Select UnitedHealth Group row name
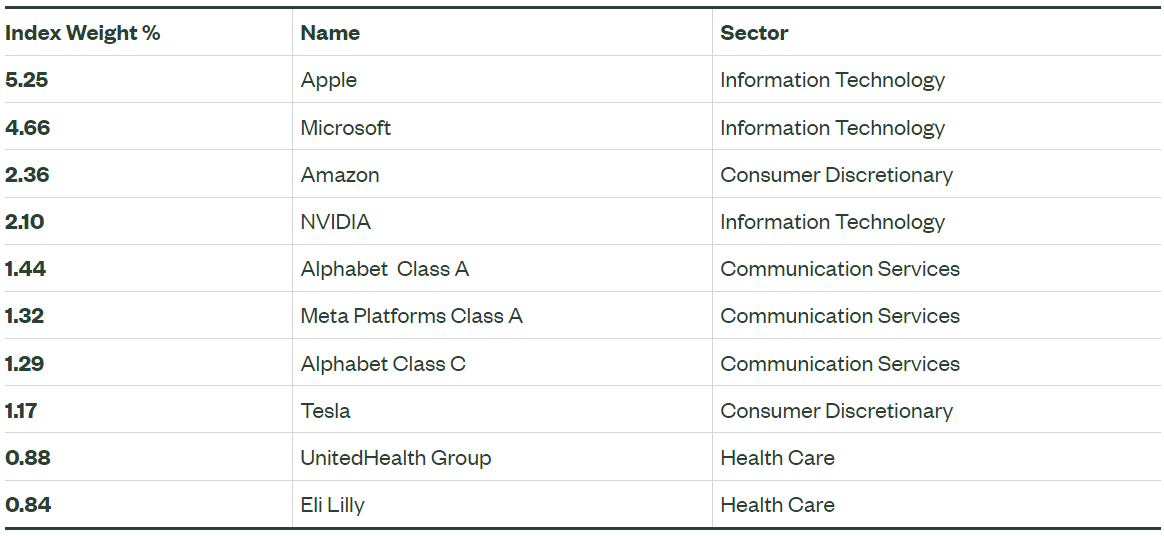 pos(396,458)
